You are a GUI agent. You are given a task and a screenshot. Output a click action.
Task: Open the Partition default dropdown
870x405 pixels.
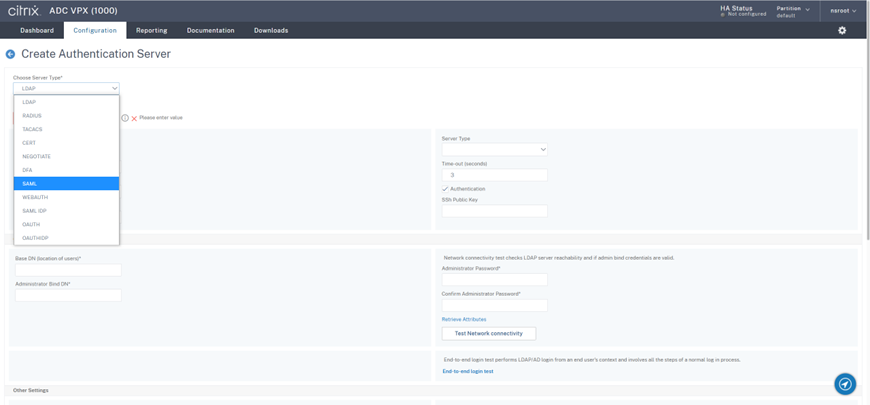point(793,12)
